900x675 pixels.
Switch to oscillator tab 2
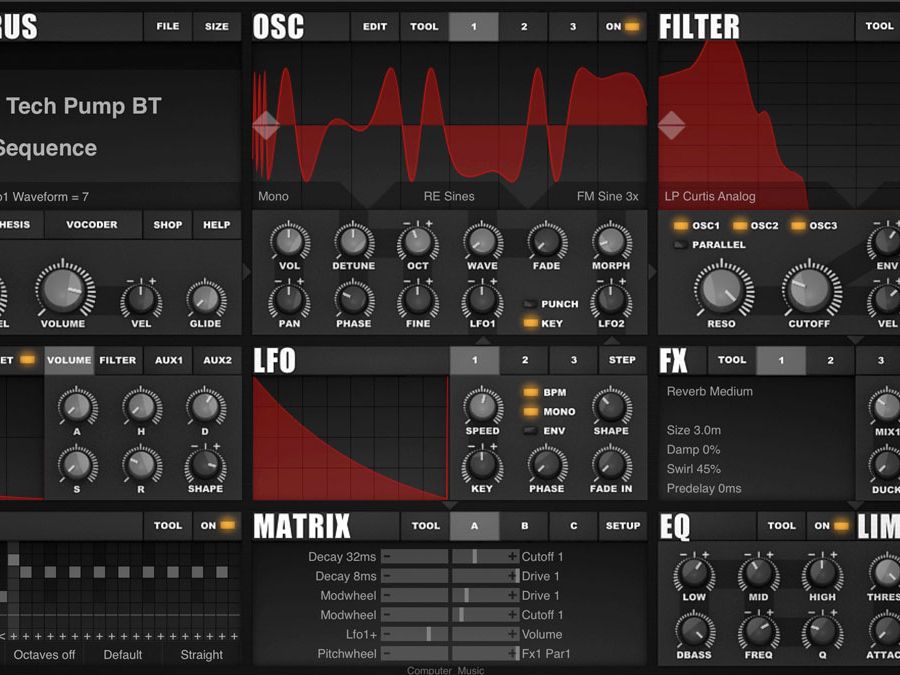coord(523,26)
